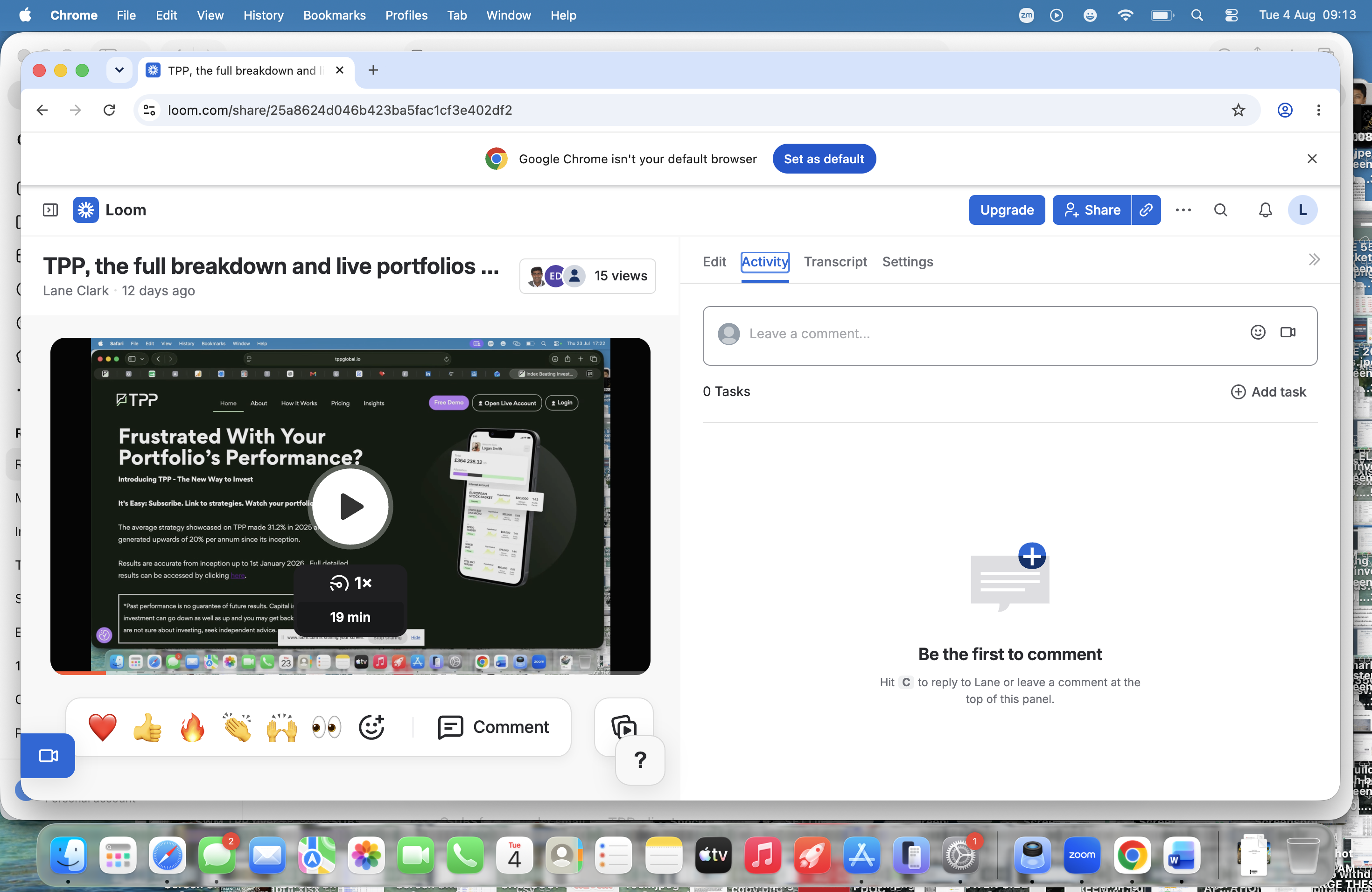Open the Bookmarks menu
The width and height of the screenshot is (1372, 892).
point(334,15)
